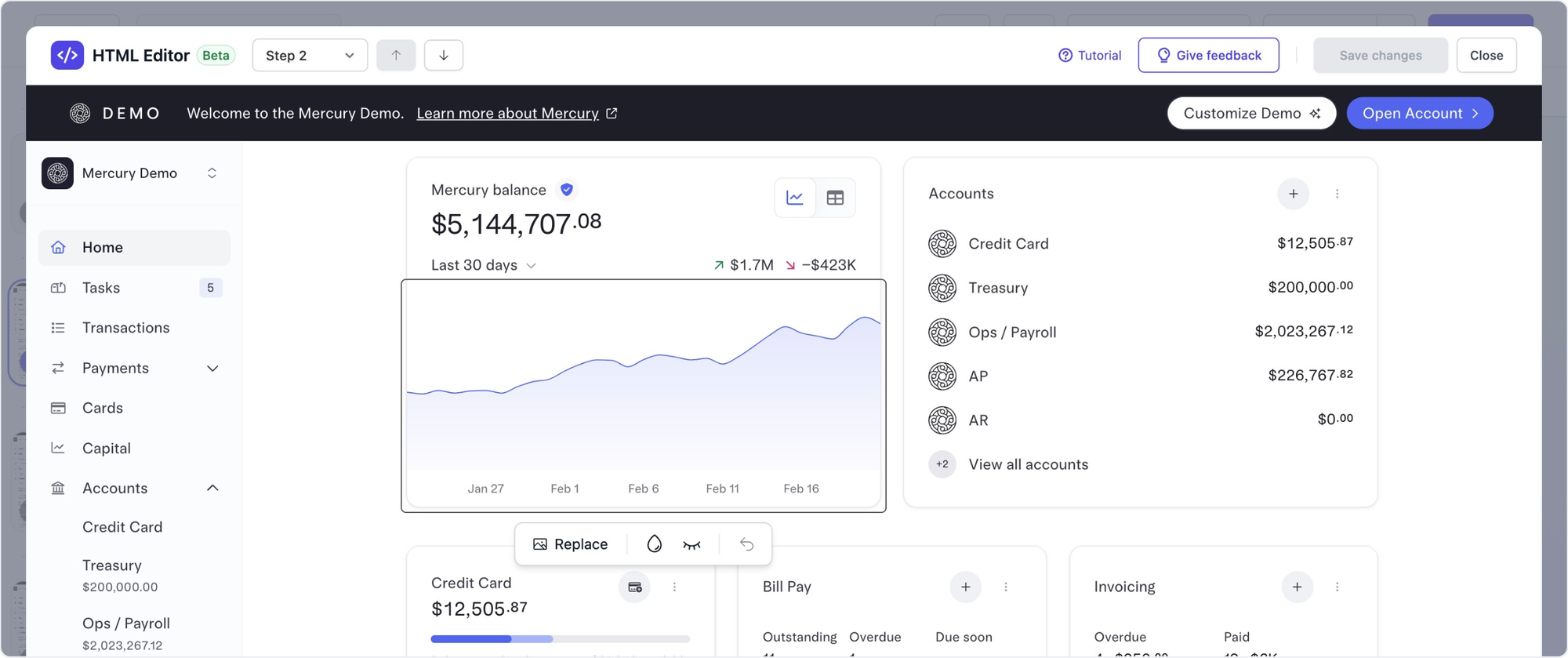The width and height of the screenshot is (1568, 658).
Task: Click Customize Demo button
Action: tap(1251, 113)
